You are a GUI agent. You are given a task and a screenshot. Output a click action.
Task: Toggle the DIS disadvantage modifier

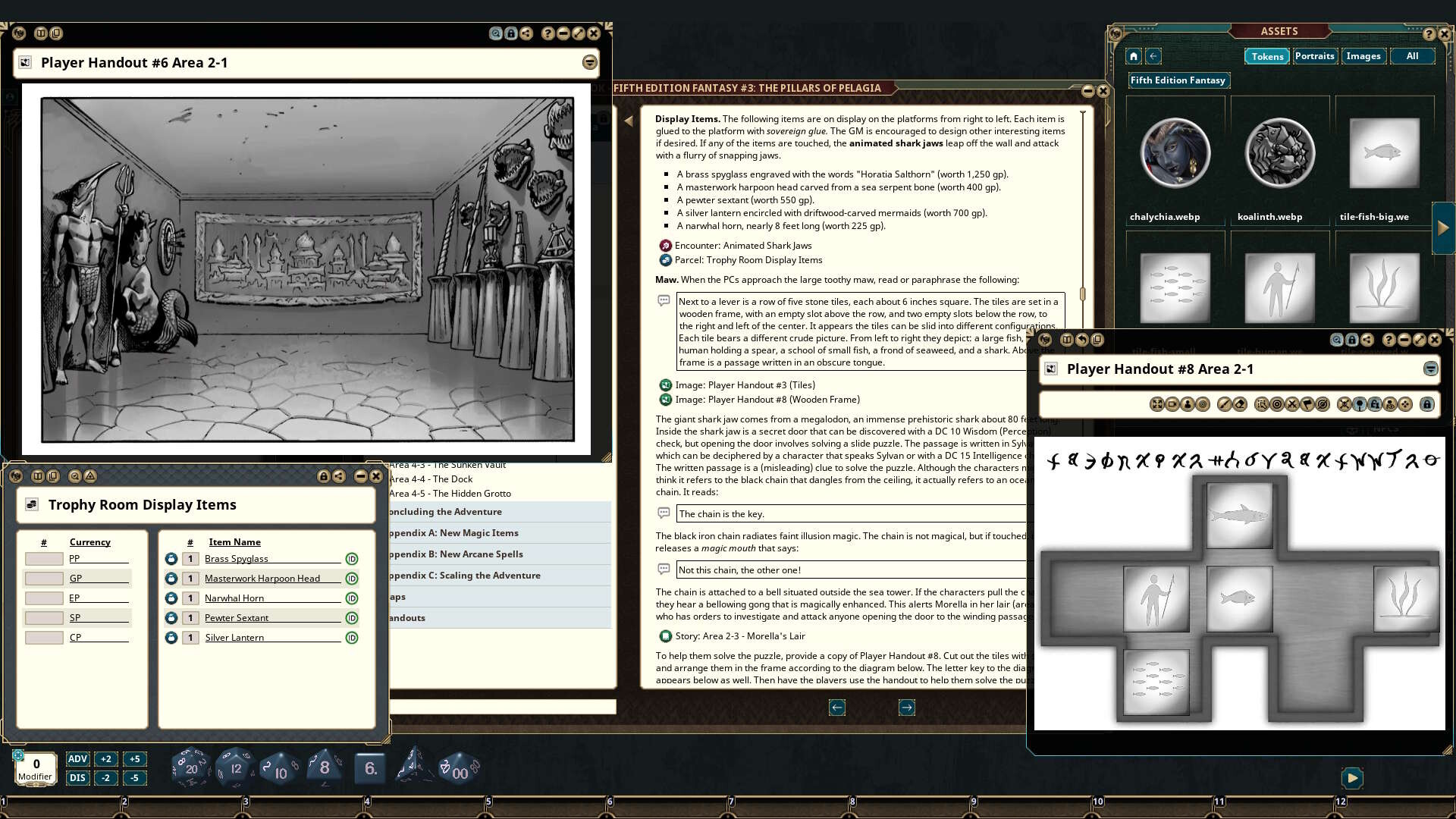(77, 777)
